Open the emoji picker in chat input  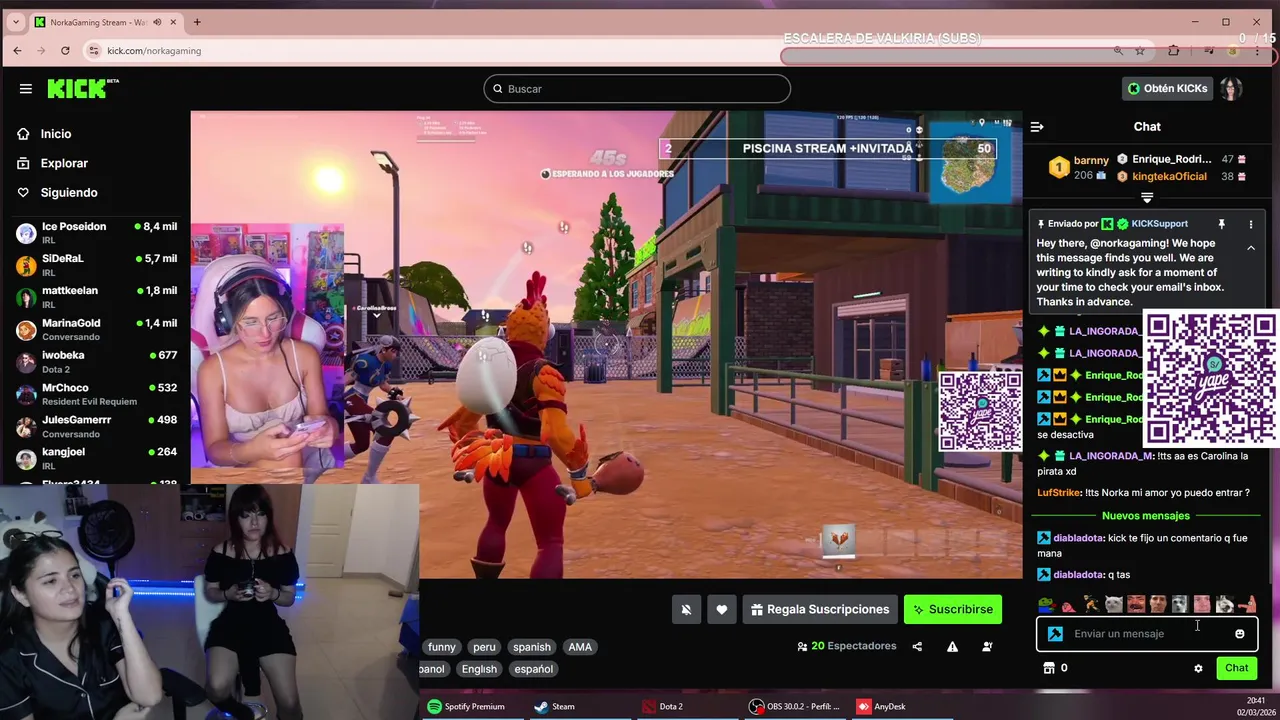1239,633
